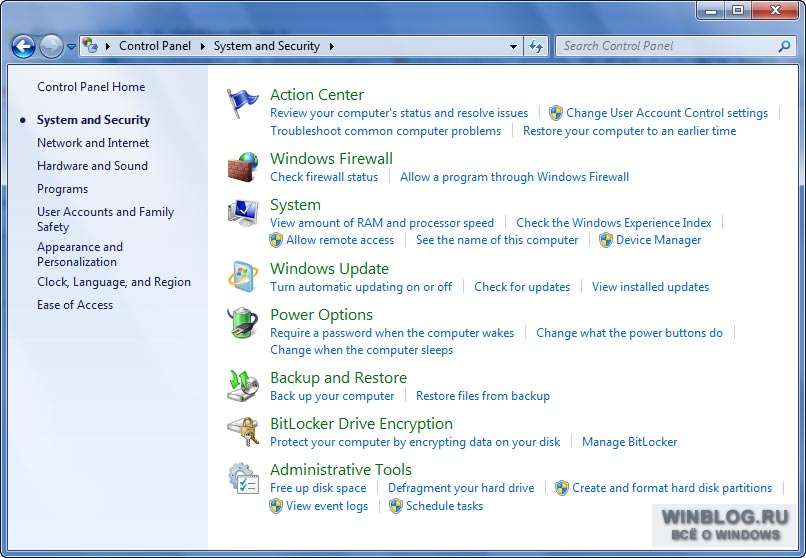Open the Power Options heading link
The image size is (806, 558).
[x=321, y=314]
